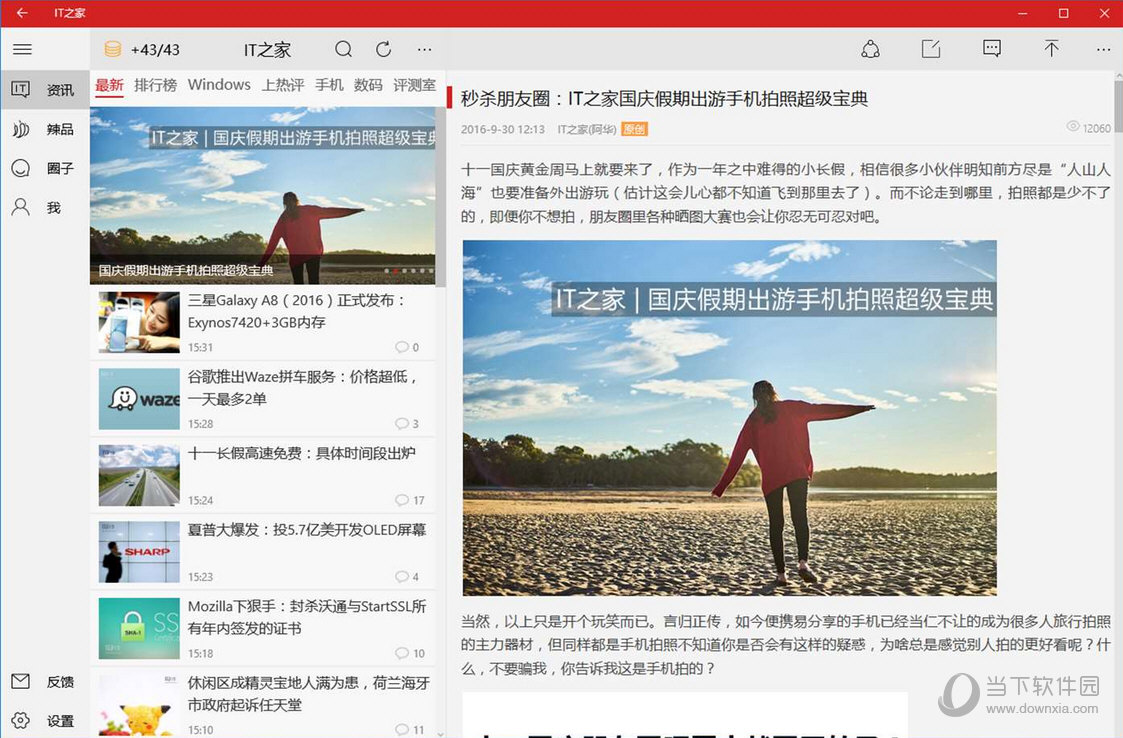Open the 设置 settings page

click(45, 721)
